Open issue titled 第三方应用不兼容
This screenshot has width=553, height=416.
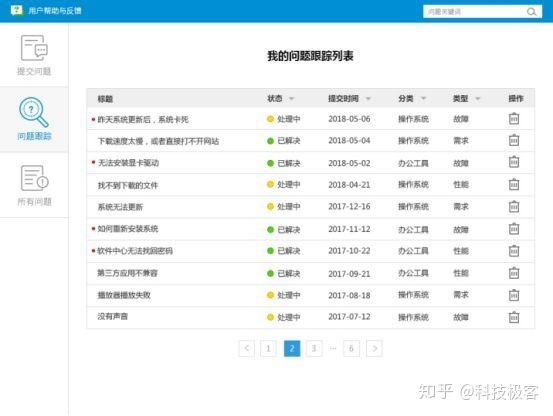127,273
